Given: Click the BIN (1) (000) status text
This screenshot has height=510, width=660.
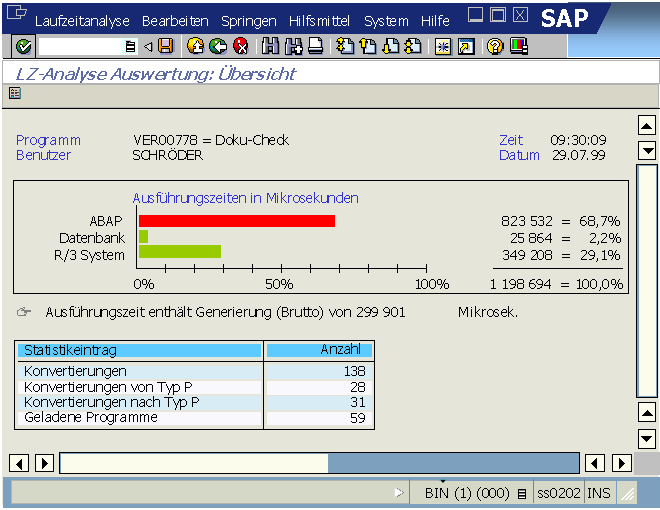Looking at the screenshot, I should (467, 493).
